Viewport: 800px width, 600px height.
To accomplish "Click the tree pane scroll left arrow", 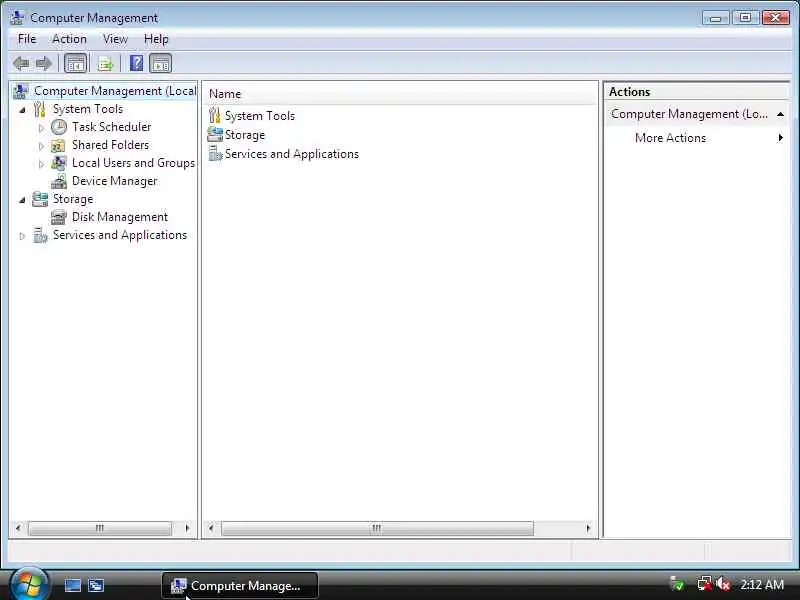I will [x=18, y=528].
